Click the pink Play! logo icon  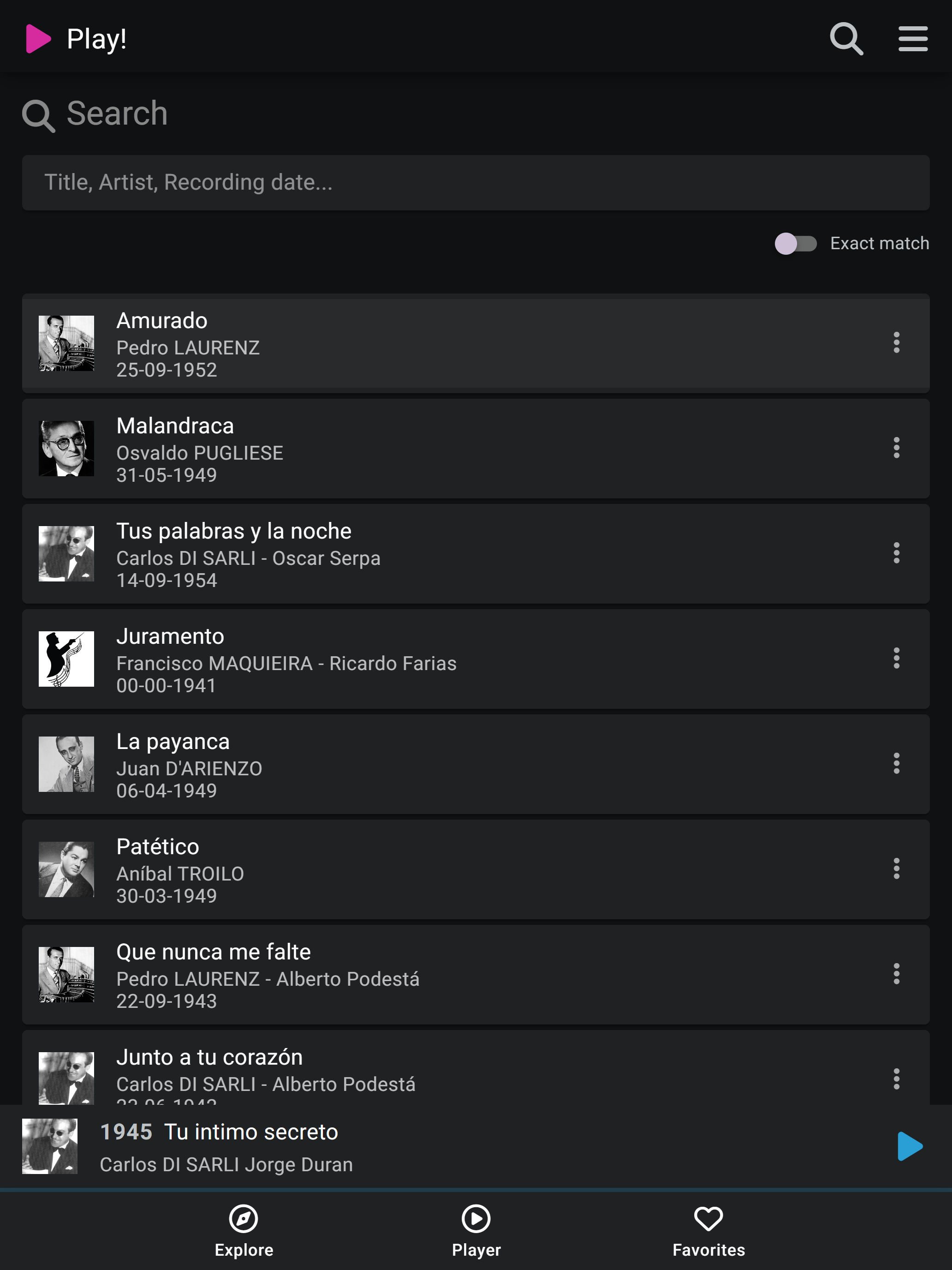pyautogui.click(x=38, y=39)
